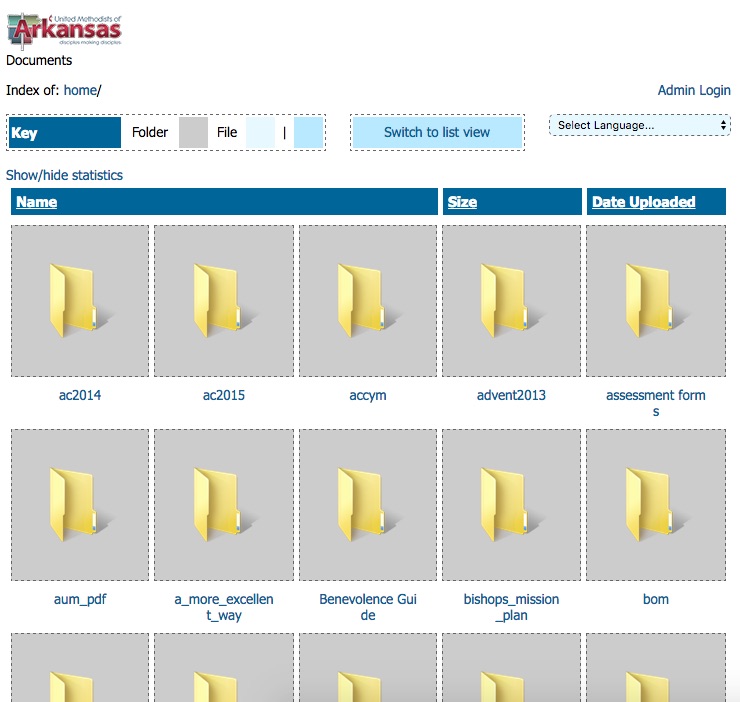Open the bishops_mission_plan folder icon

tap(511, 505)
